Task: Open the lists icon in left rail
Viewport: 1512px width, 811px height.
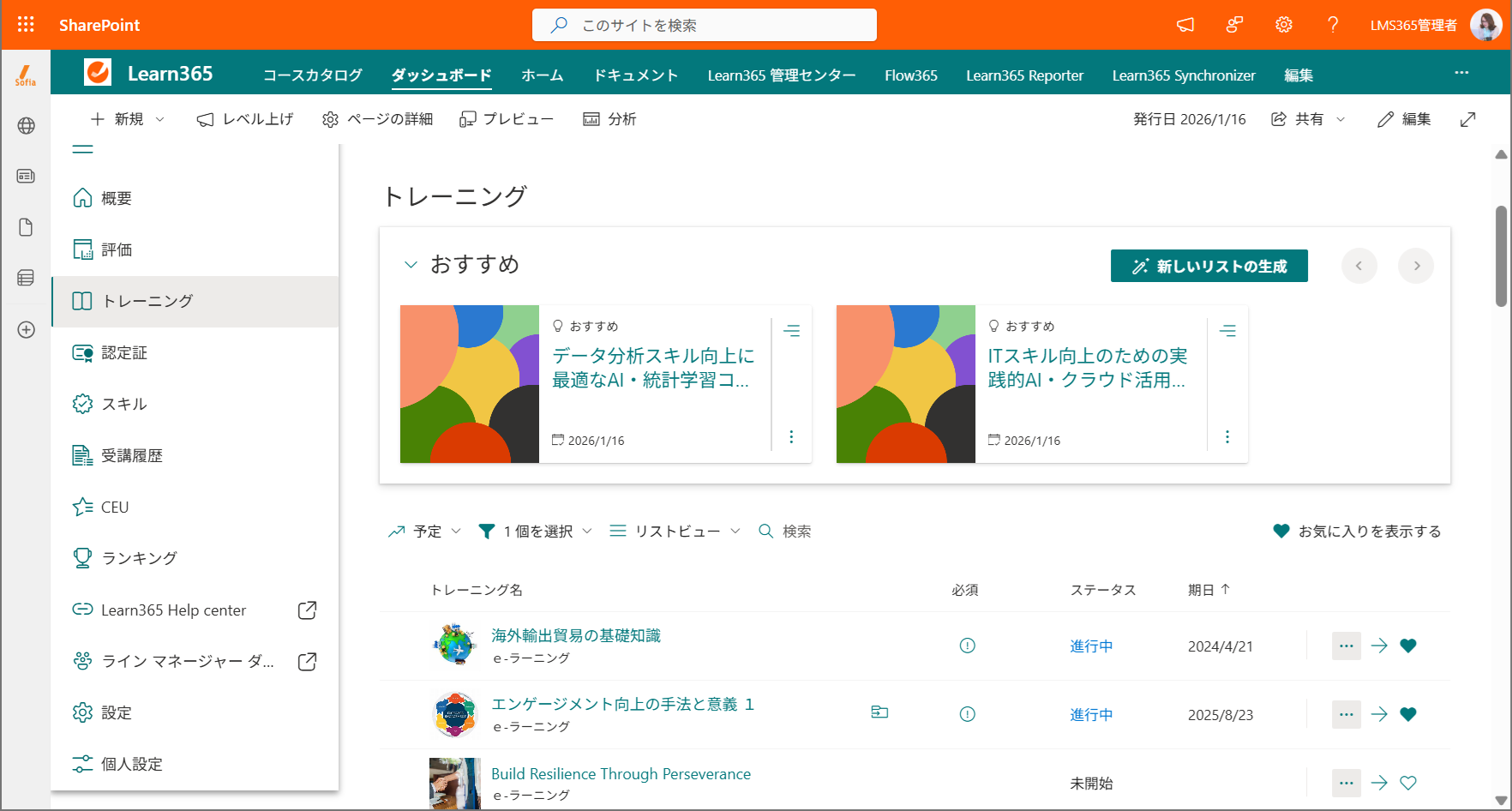Action: tap(26, 278)
